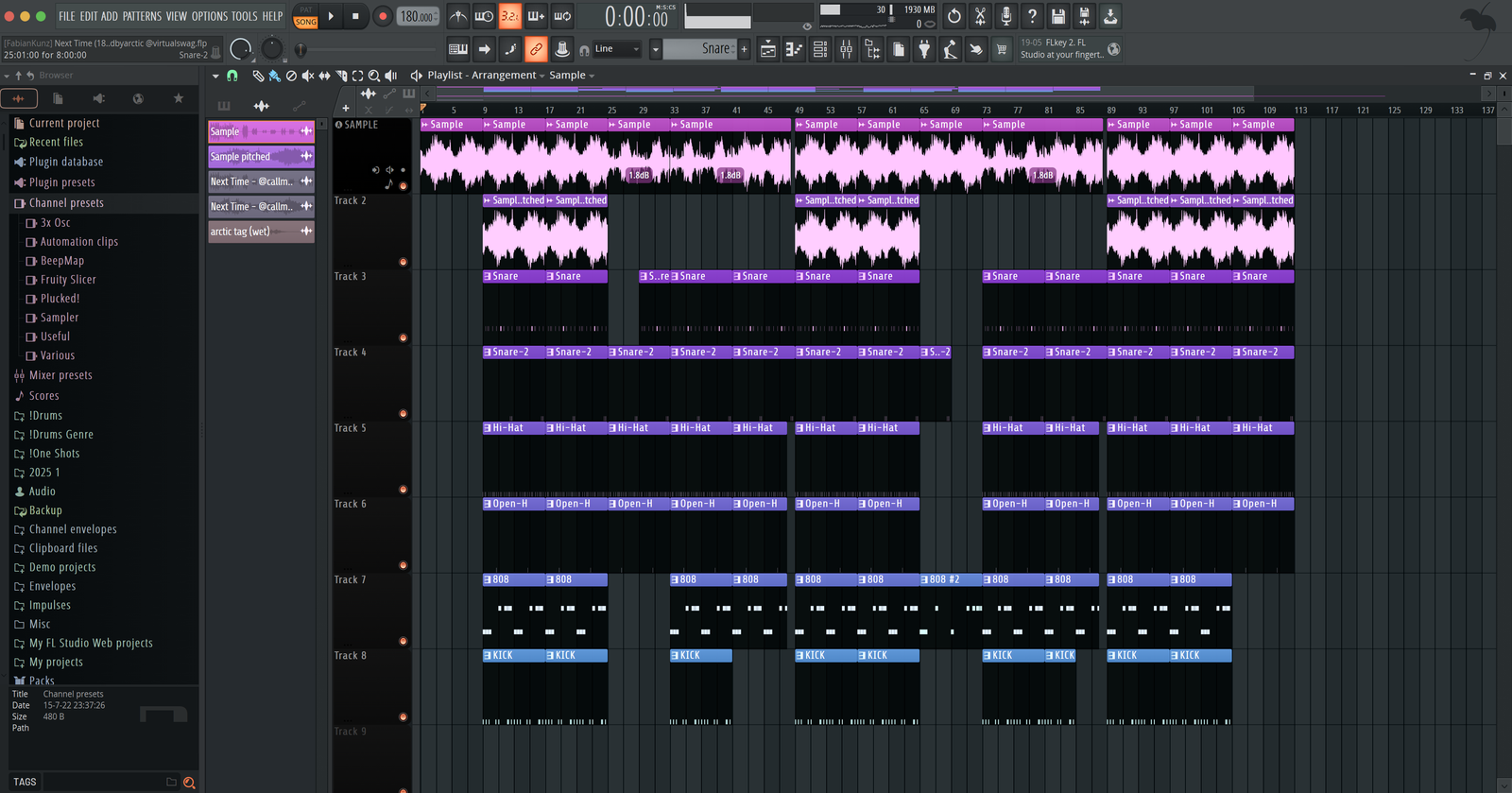1512x793 pixels.
Task: Toggle PAT/SONG mode switch
Action: pyautogui.click(x=306, y=16)
